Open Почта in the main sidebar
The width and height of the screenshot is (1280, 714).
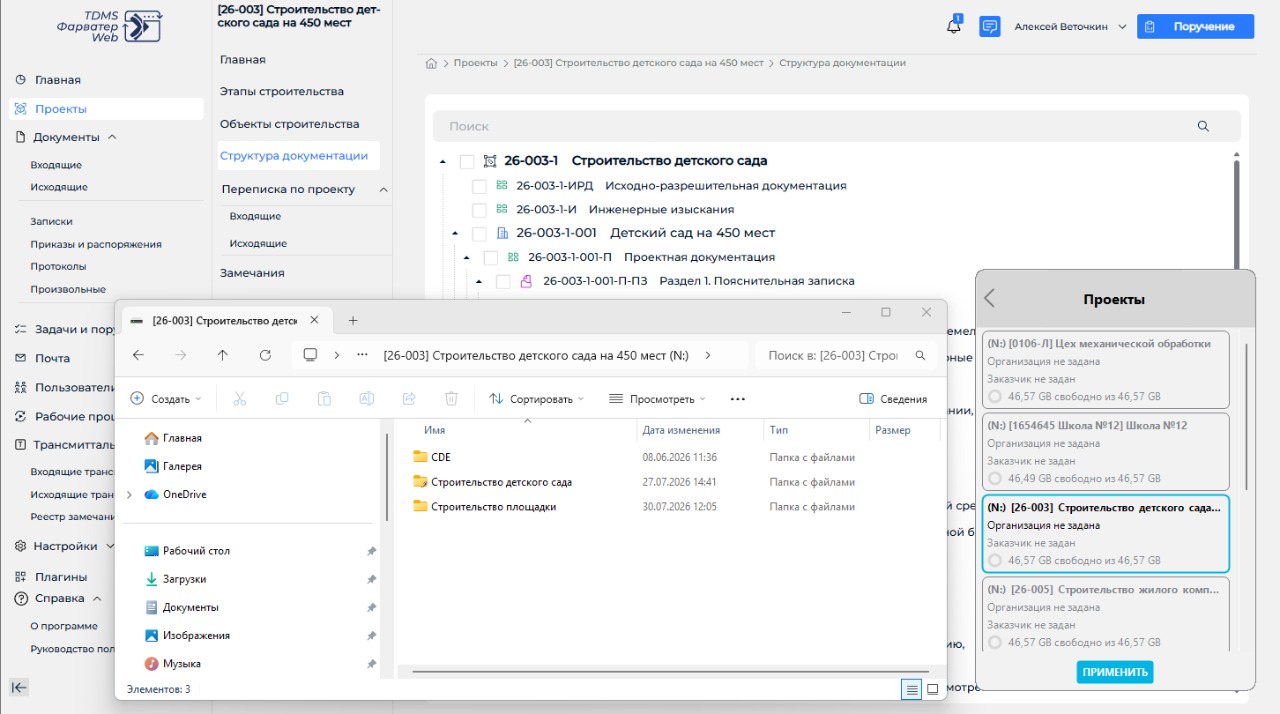pyautogui.click(x=52, y=358)
